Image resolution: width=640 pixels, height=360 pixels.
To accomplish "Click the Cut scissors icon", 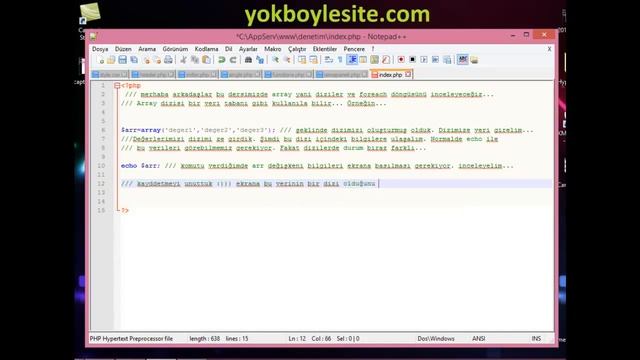I will [x=183, y=60].
